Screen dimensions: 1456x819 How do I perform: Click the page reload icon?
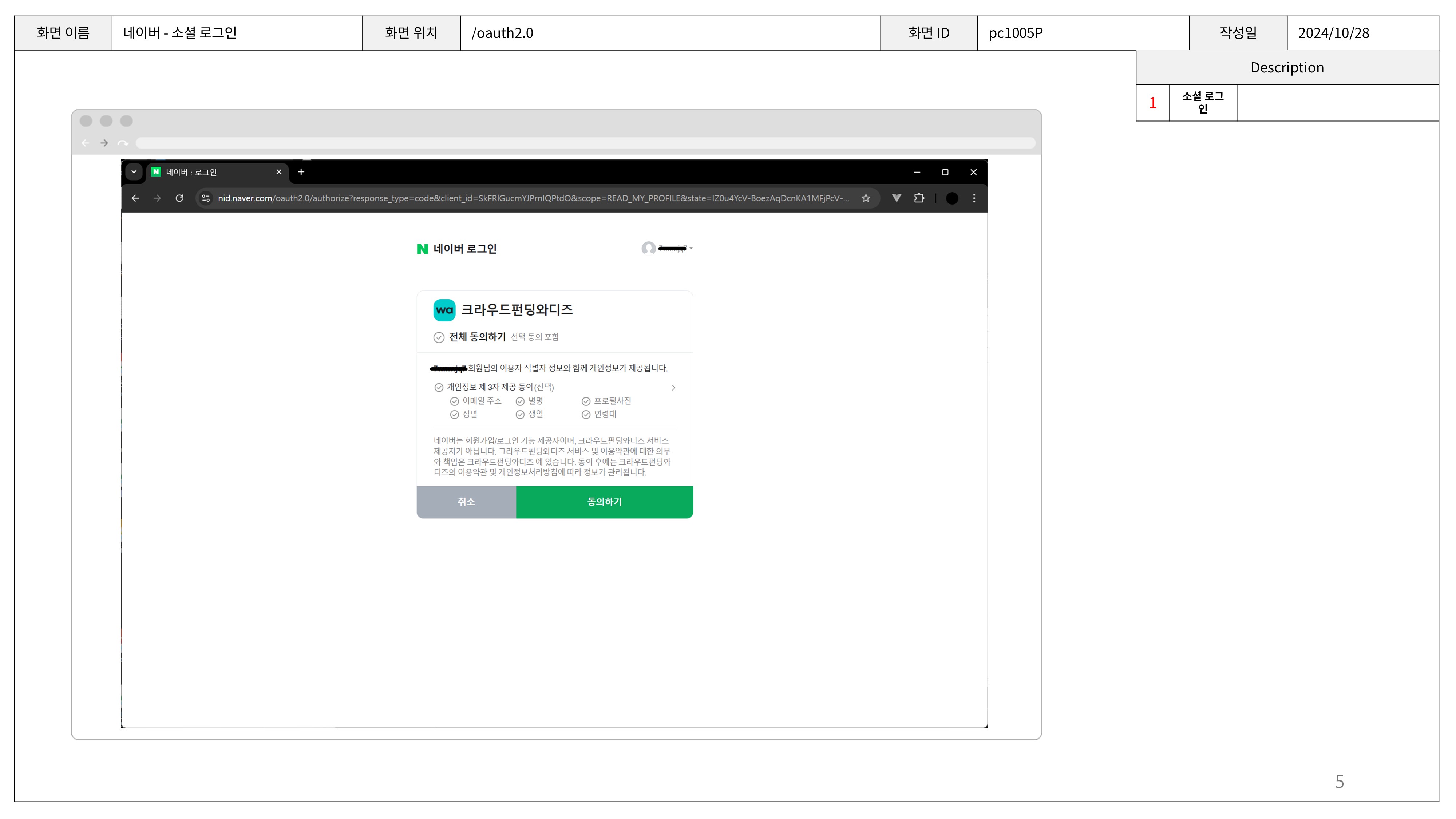coord(179,198)
